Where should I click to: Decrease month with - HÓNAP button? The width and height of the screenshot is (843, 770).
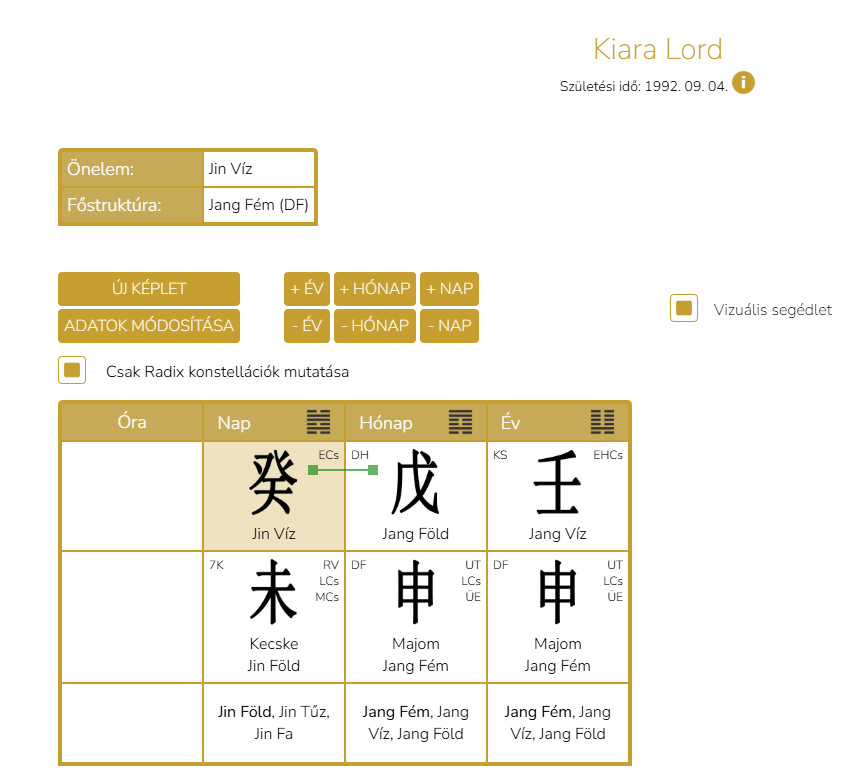click(x=374, y=325)
